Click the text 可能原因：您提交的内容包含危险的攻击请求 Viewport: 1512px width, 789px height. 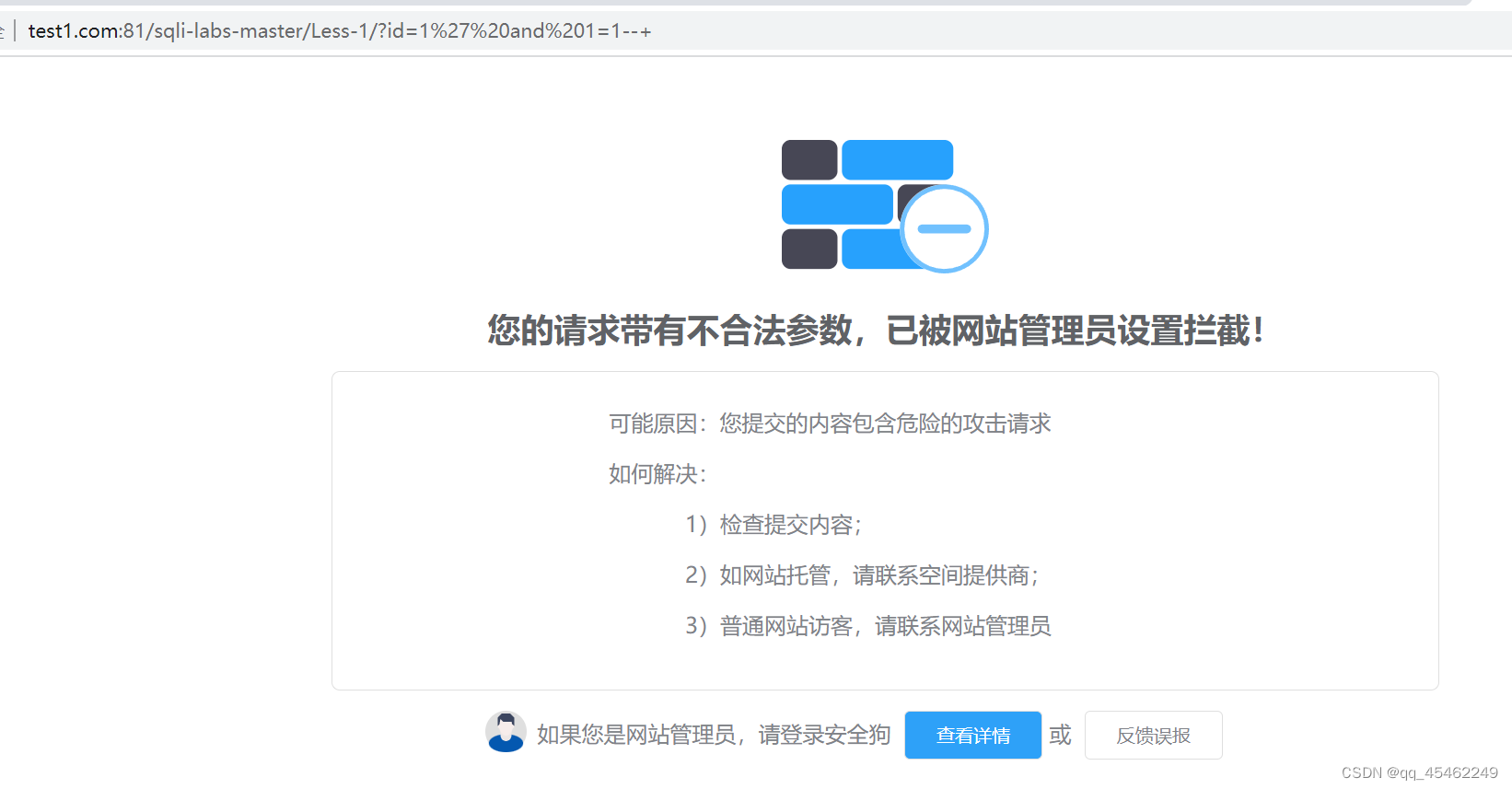[830, 424]
